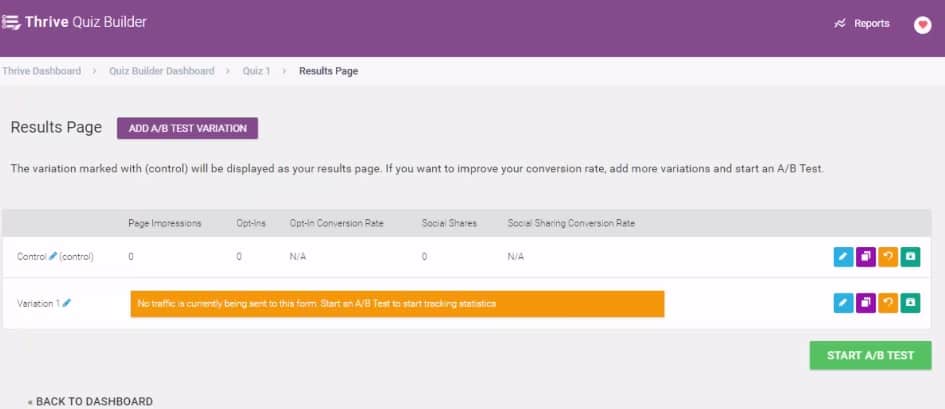Archive the Control variation with green icon
Image resolution: width=945 pixels, height=409 pixels.
(910, 257)
